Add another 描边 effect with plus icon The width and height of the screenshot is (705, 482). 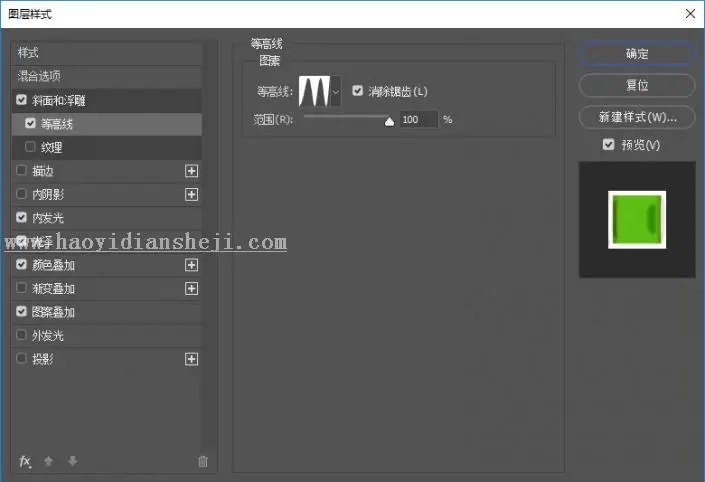[192, 171]
